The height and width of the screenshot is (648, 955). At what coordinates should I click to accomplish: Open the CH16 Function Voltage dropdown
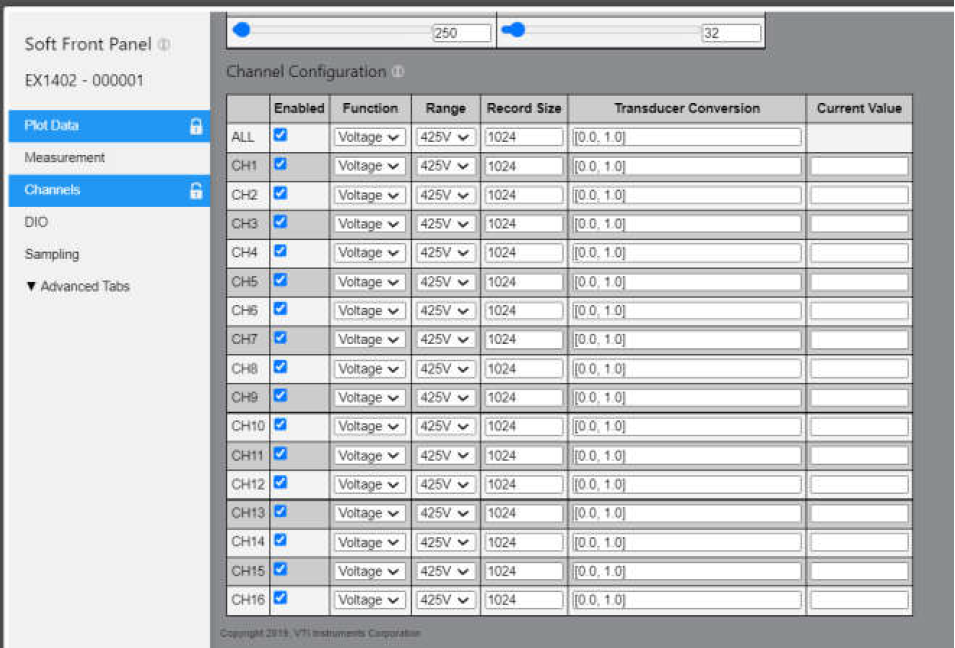coord(369,600)
